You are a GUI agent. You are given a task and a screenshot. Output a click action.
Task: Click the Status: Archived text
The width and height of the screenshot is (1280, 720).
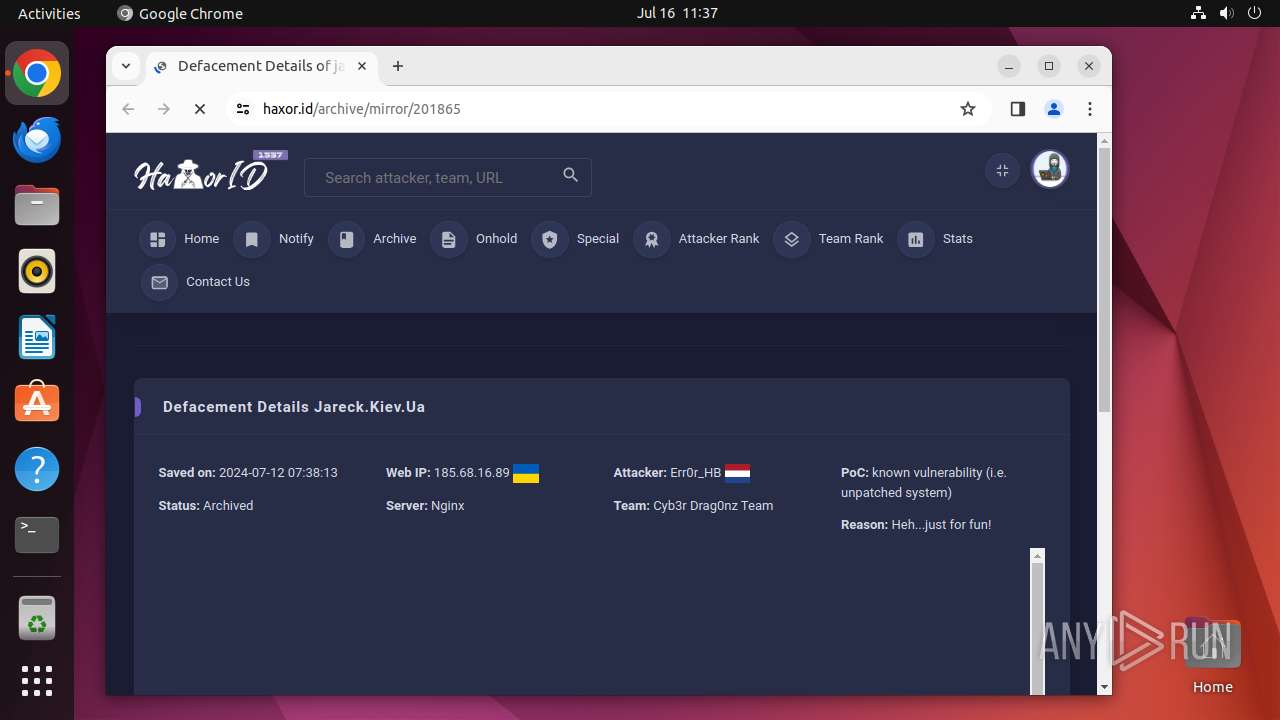[206, 506]
